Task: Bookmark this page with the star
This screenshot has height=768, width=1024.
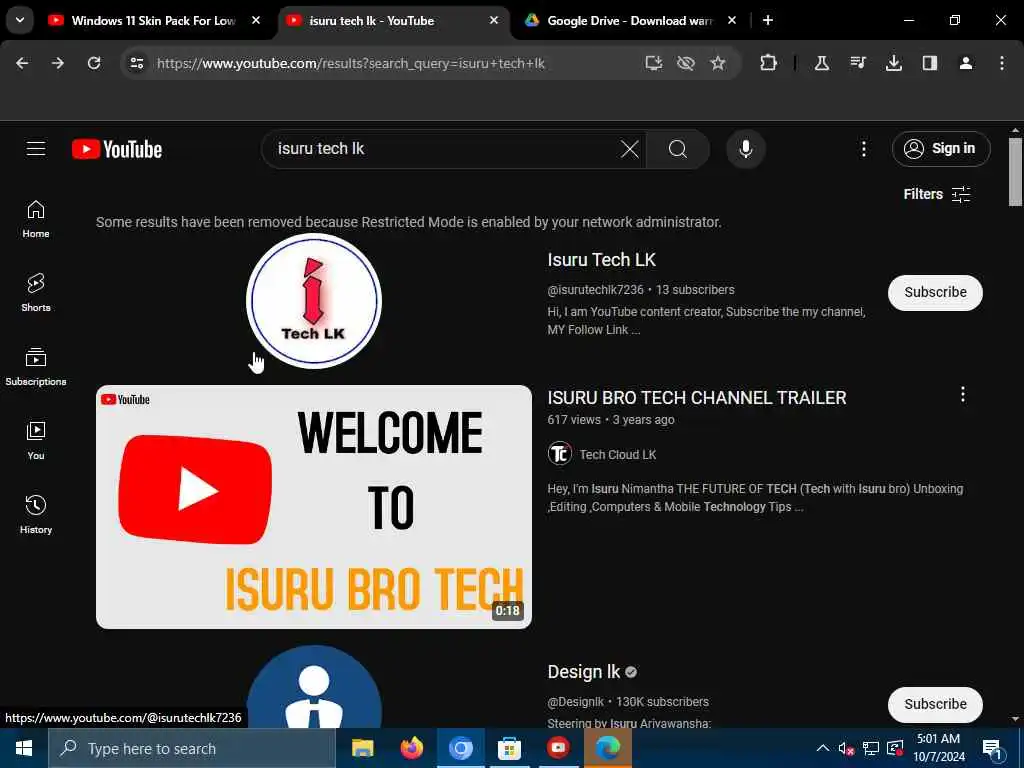Action: point(718,63)
